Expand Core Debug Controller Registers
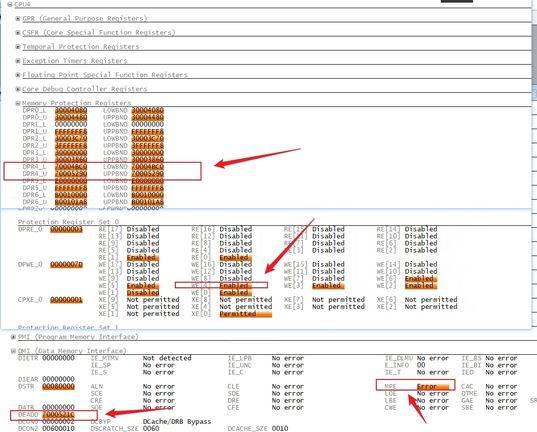The width and height of the screenshot is (537, 432). [18, 89]
